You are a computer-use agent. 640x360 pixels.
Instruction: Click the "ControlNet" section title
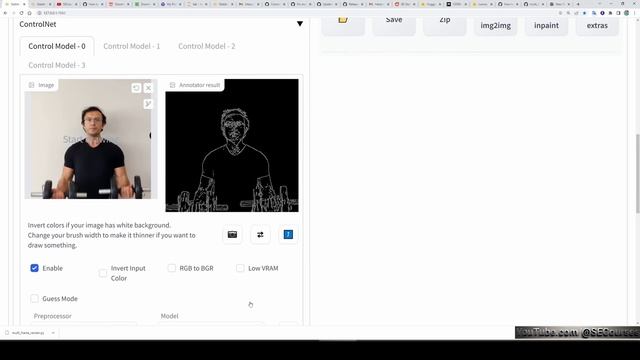coord(38,24)
